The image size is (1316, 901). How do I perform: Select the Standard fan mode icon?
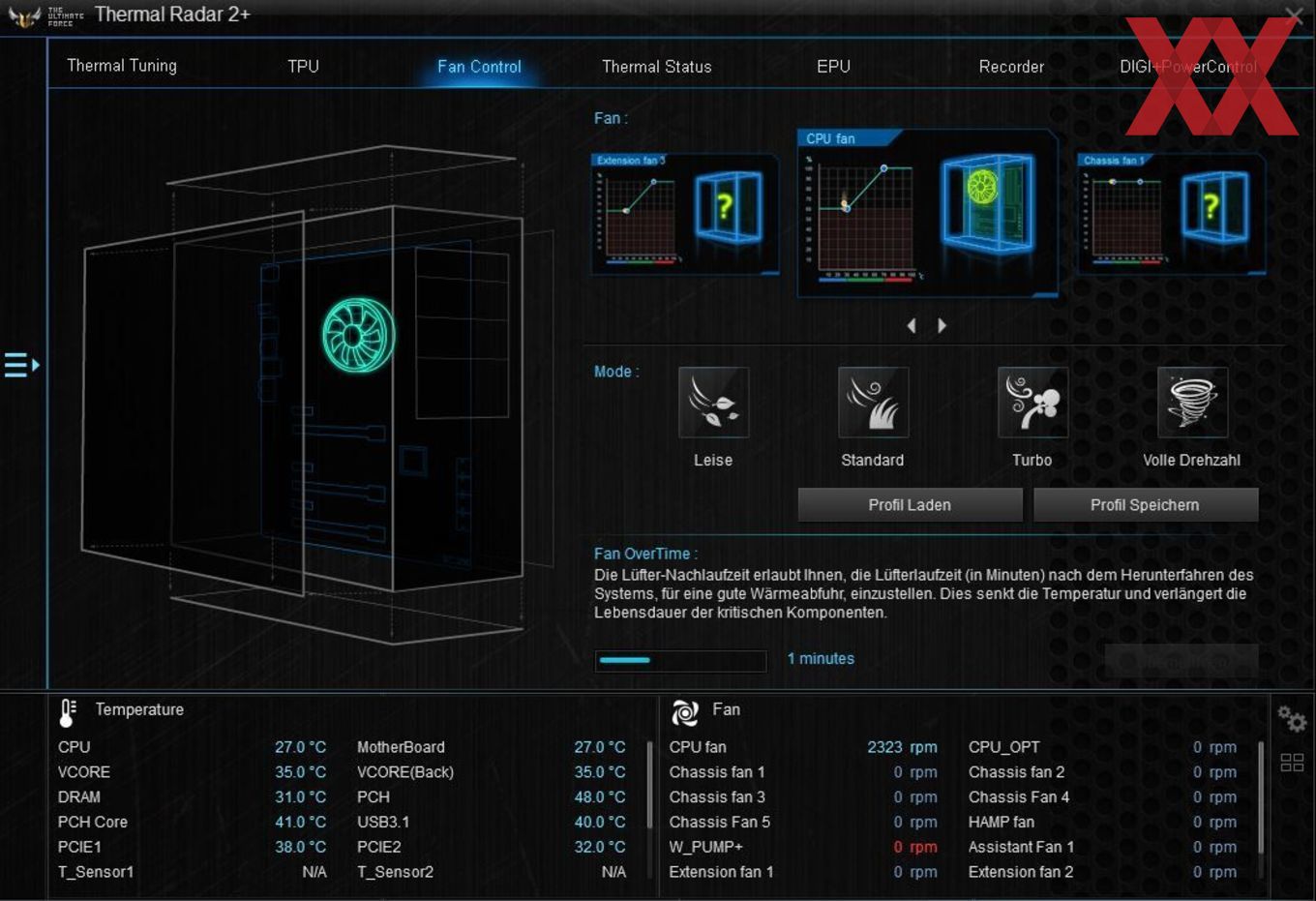(873, 402)
